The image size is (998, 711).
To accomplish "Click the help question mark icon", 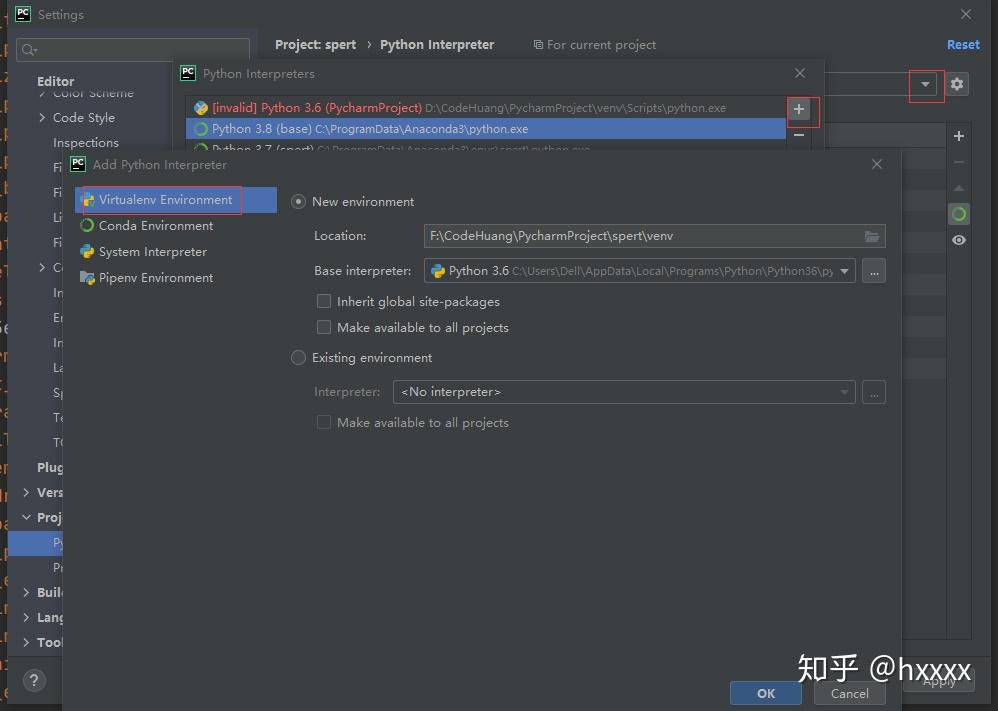I will [34, 681].
